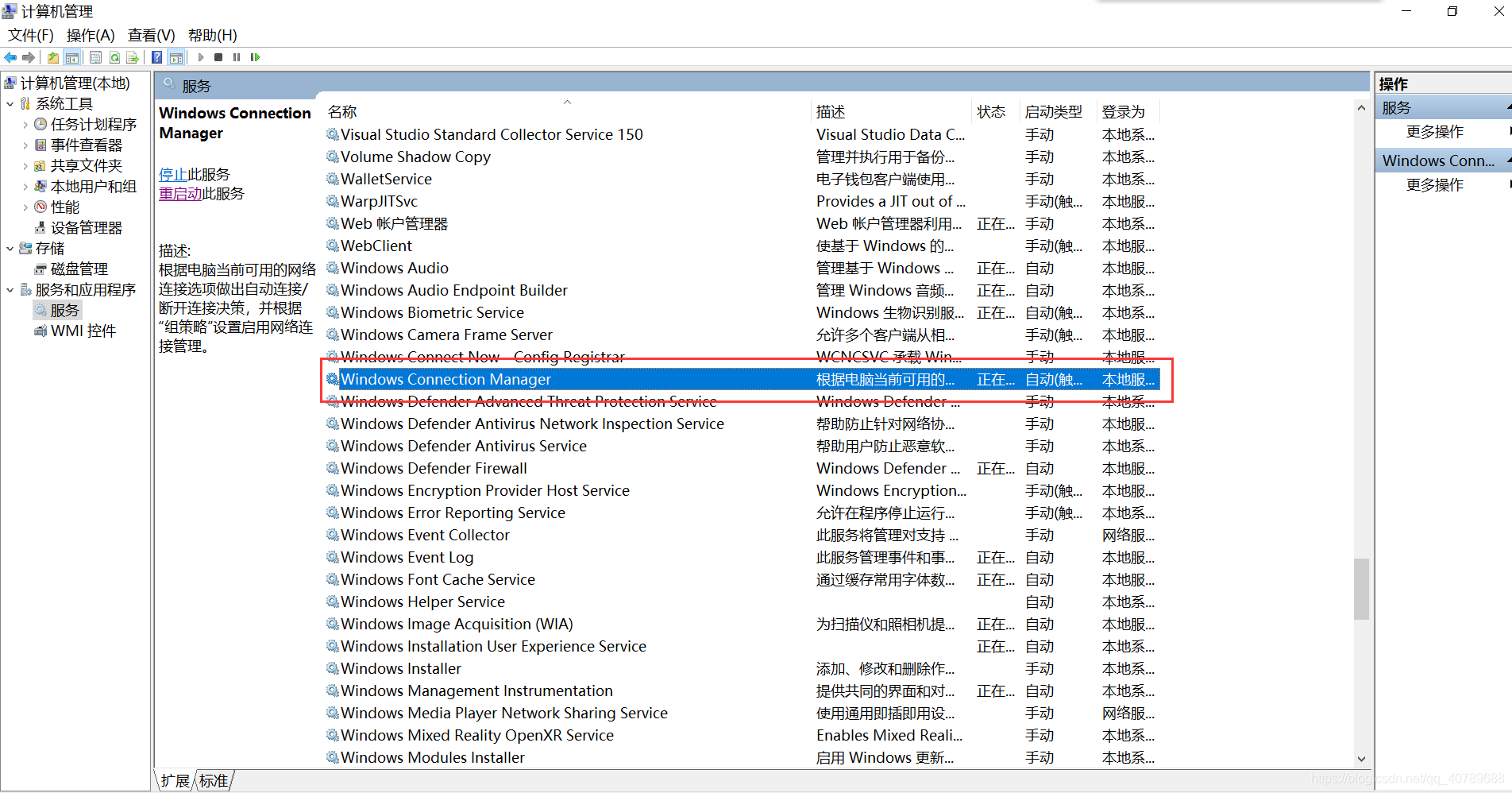Select the WebClient service row

pos(742,246)
